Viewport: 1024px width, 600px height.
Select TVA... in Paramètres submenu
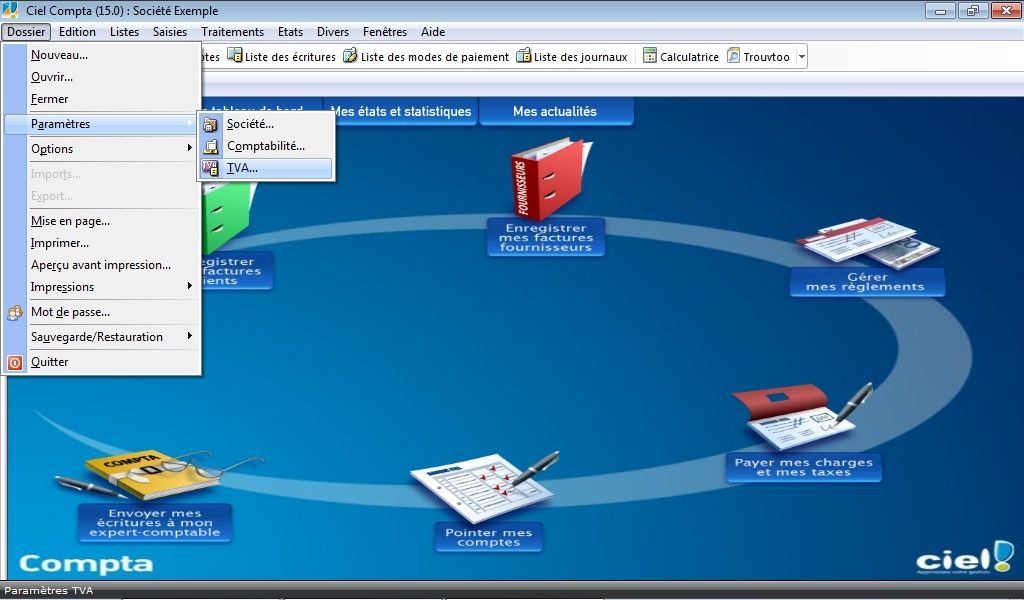click(x=266, y=168)
